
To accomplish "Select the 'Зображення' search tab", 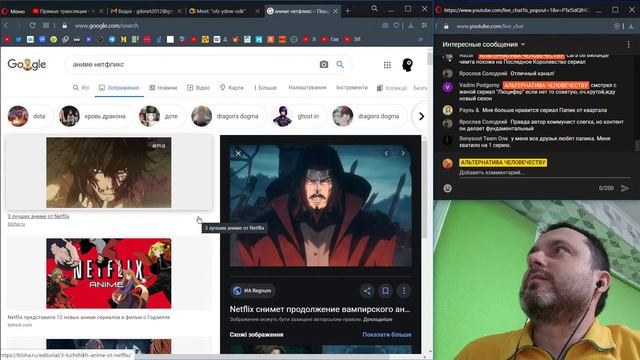I will click(119, 87).
